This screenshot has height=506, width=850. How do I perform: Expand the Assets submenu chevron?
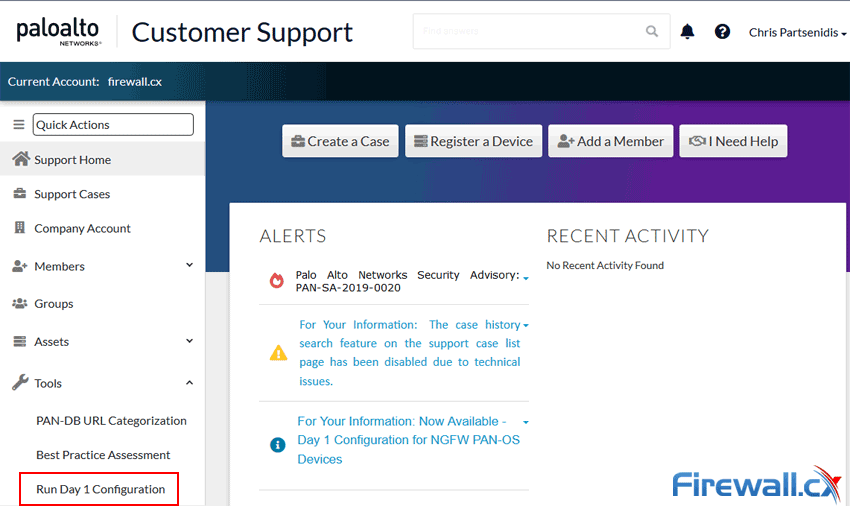click(189, 341)
